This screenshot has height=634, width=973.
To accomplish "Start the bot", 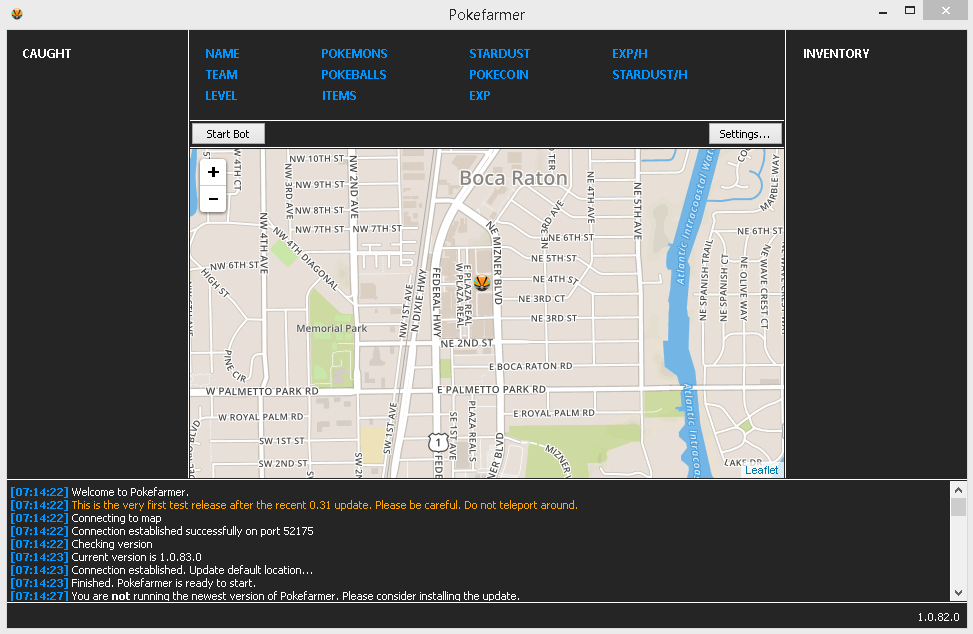I will (228, 134).
